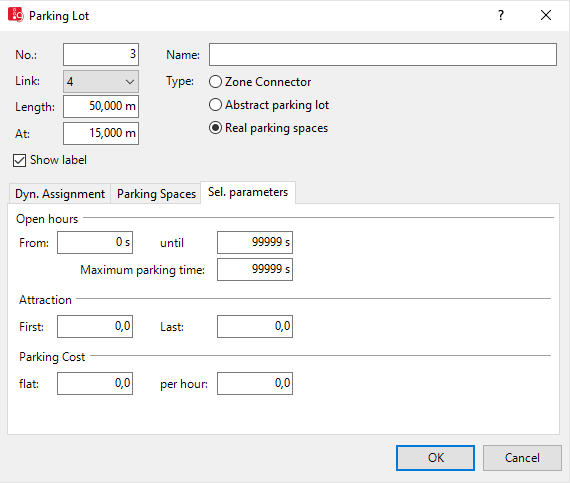Click the Vissim app icon in title bar
The width and height of the screenshot is (570, 483).
click(x=16, y=15)
